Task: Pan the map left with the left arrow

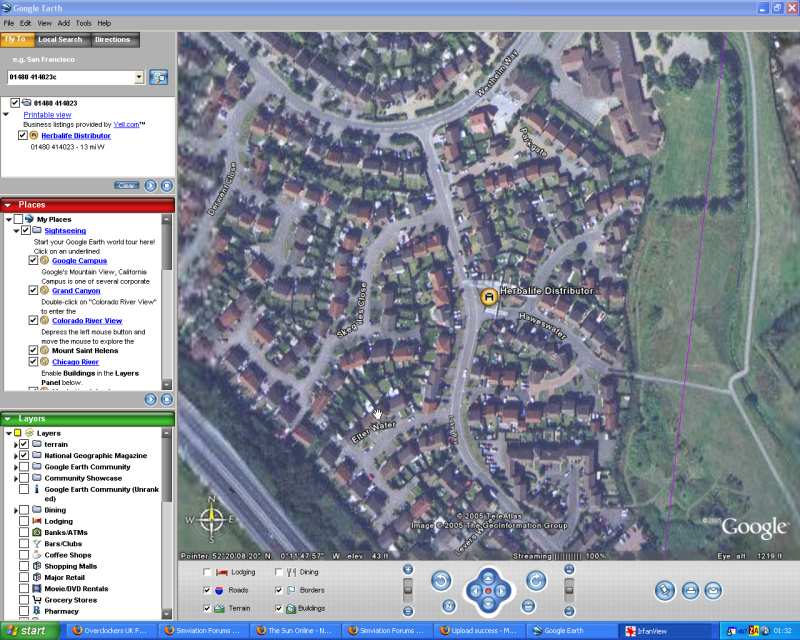Action: coord(475,591)
